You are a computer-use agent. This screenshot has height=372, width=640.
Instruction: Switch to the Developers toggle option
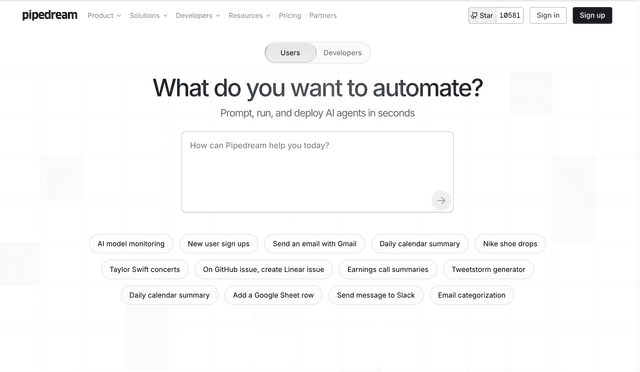pos(342,53)
